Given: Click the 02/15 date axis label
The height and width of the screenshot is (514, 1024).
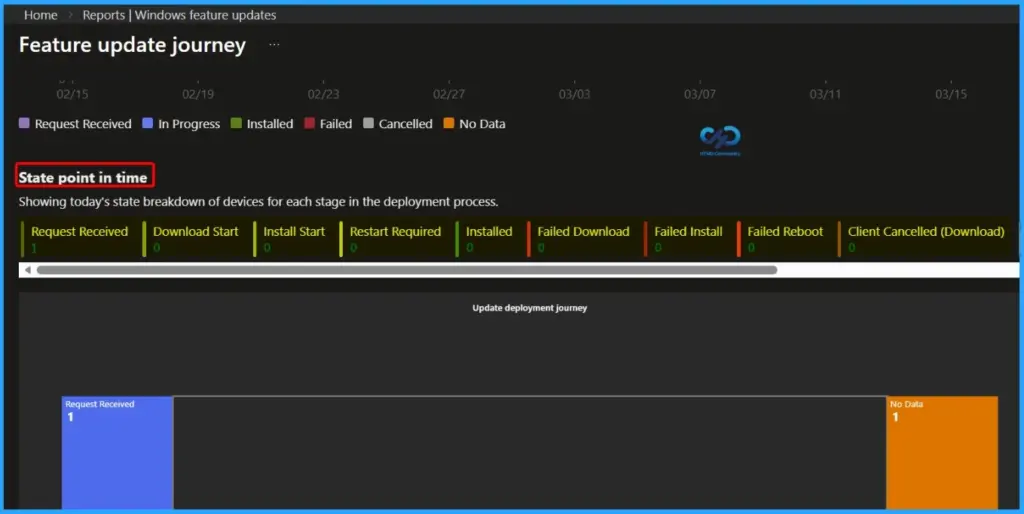Looking at the screenshot, I should (x=72, y=94).
